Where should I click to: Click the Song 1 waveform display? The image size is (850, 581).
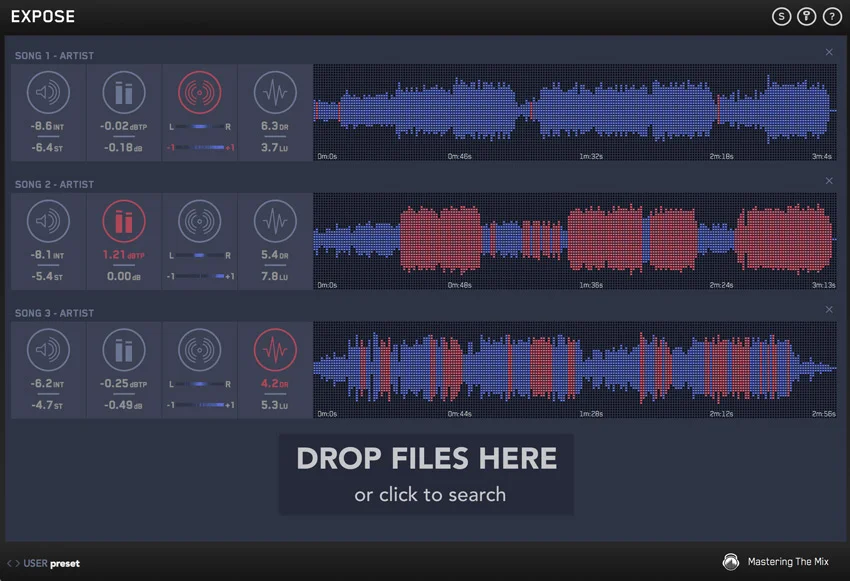[x=575, y=112]
